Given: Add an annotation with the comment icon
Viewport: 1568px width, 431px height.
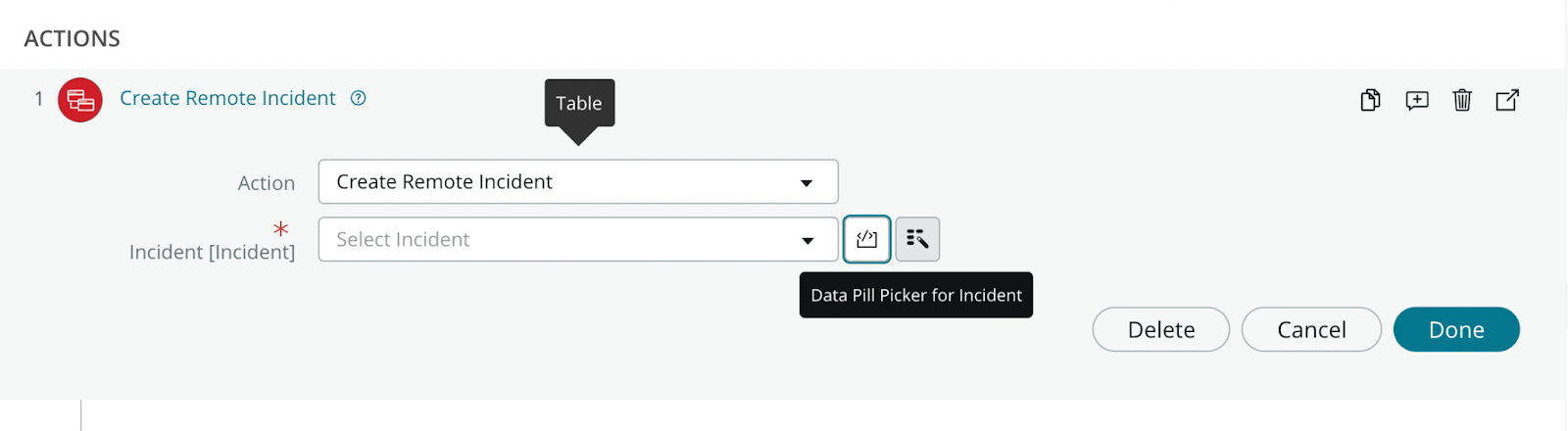Looking at the screenshot, I should [1417, 100].
